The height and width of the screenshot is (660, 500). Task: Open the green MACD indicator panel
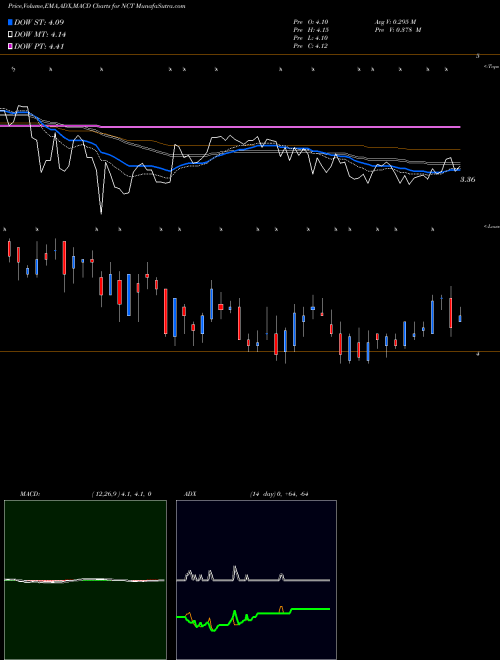(85, 580)
